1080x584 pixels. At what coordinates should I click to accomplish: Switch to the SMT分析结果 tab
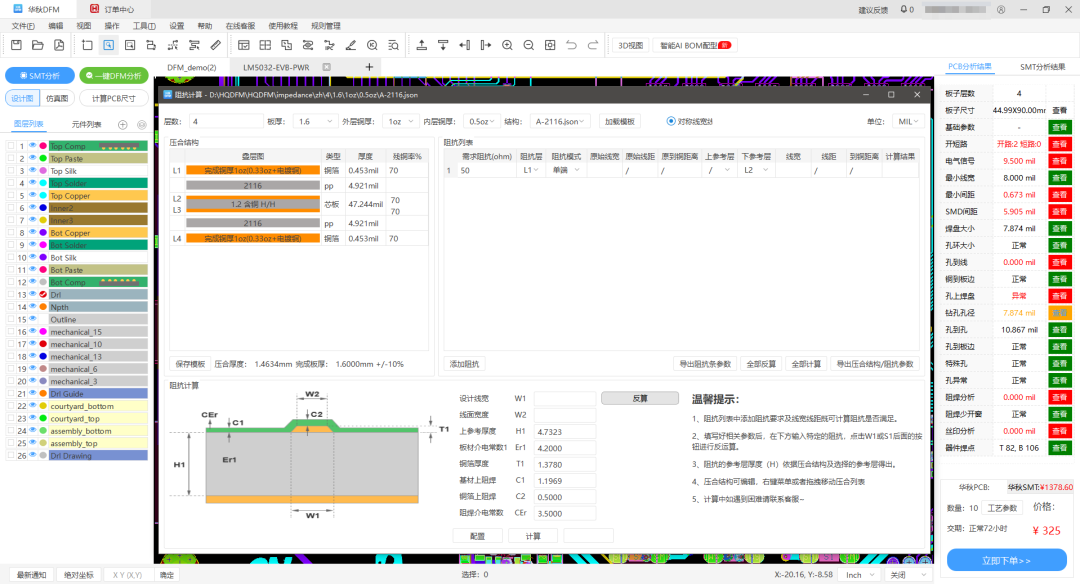pos(1042,67)
